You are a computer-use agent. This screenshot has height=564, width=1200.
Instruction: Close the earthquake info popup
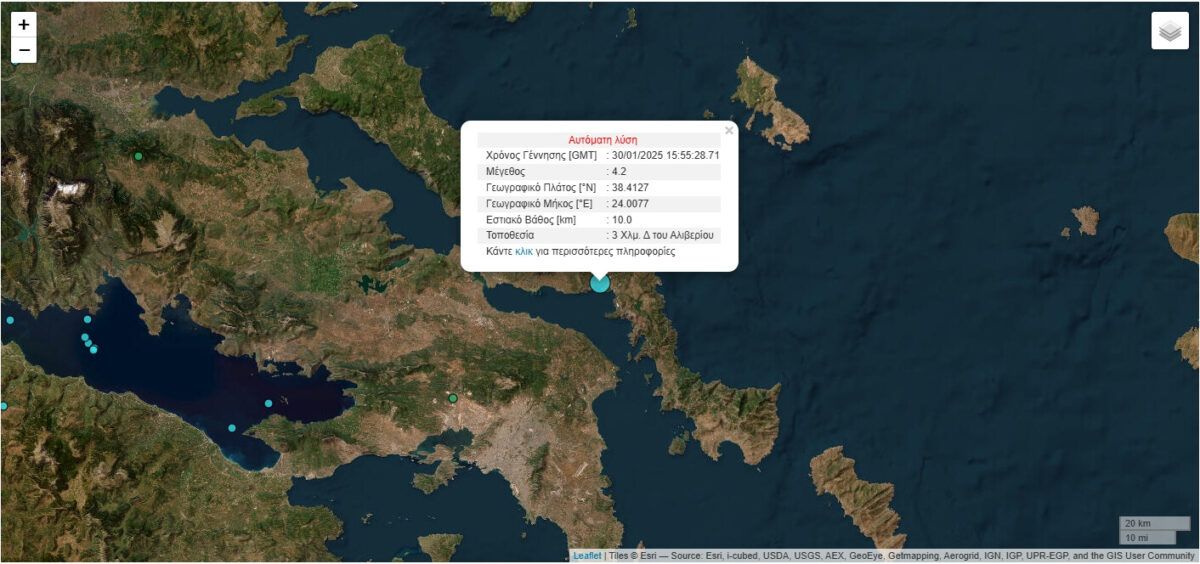(729, 130)
